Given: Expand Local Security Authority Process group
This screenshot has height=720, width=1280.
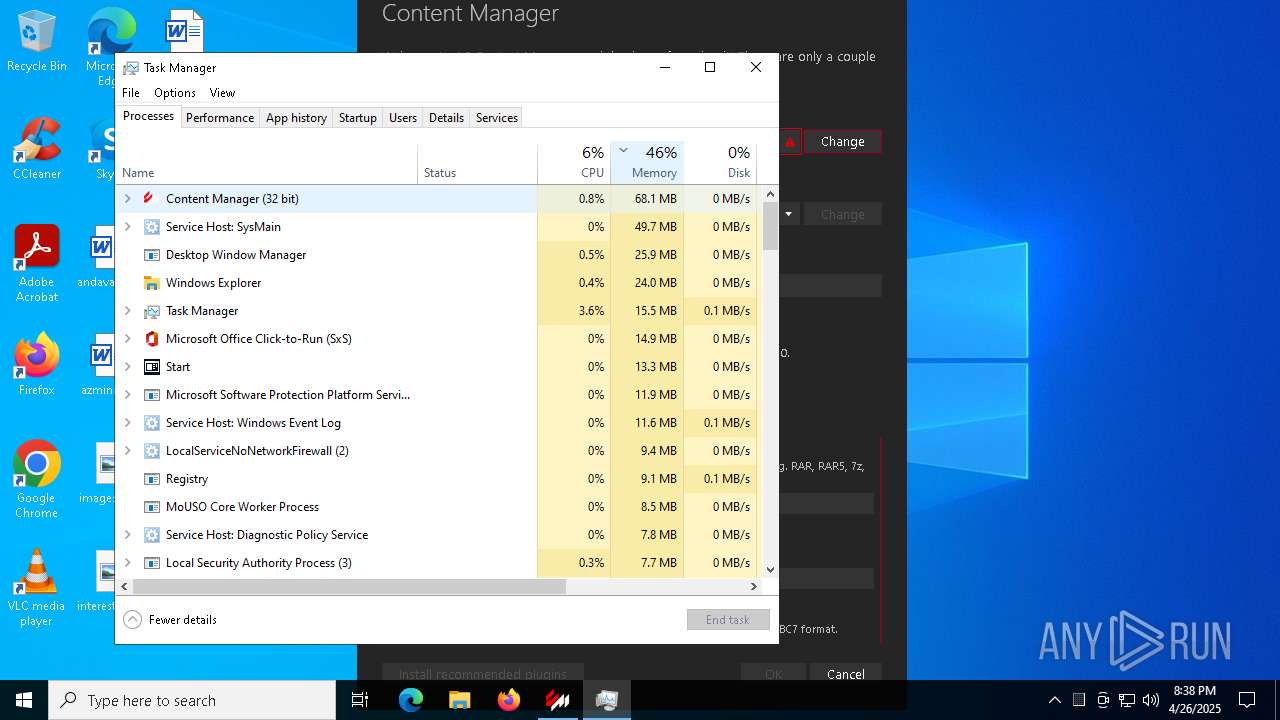Looking at the screenshot, I should [127, 563].
